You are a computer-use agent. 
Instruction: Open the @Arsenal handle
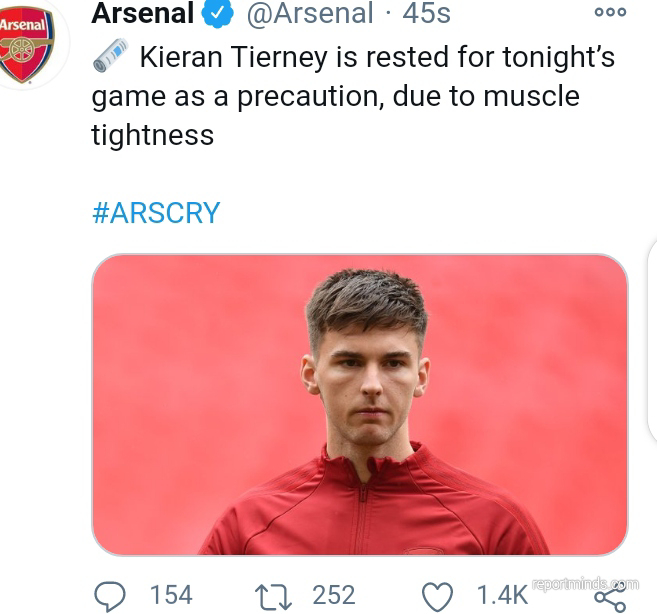click(x=309, y=13)
